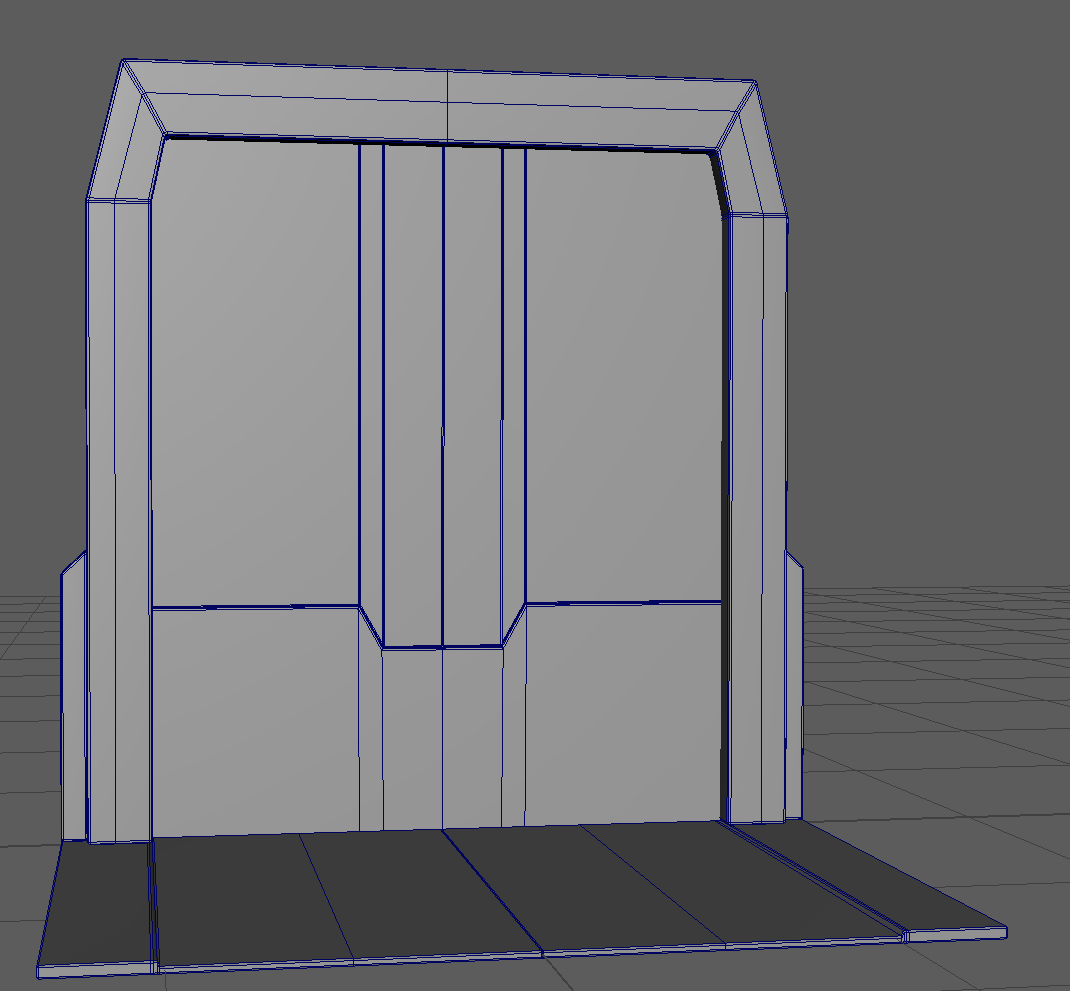Select the left half of the top frame beam
Screen dimensions: 1070x991
[x=300, y=100]
